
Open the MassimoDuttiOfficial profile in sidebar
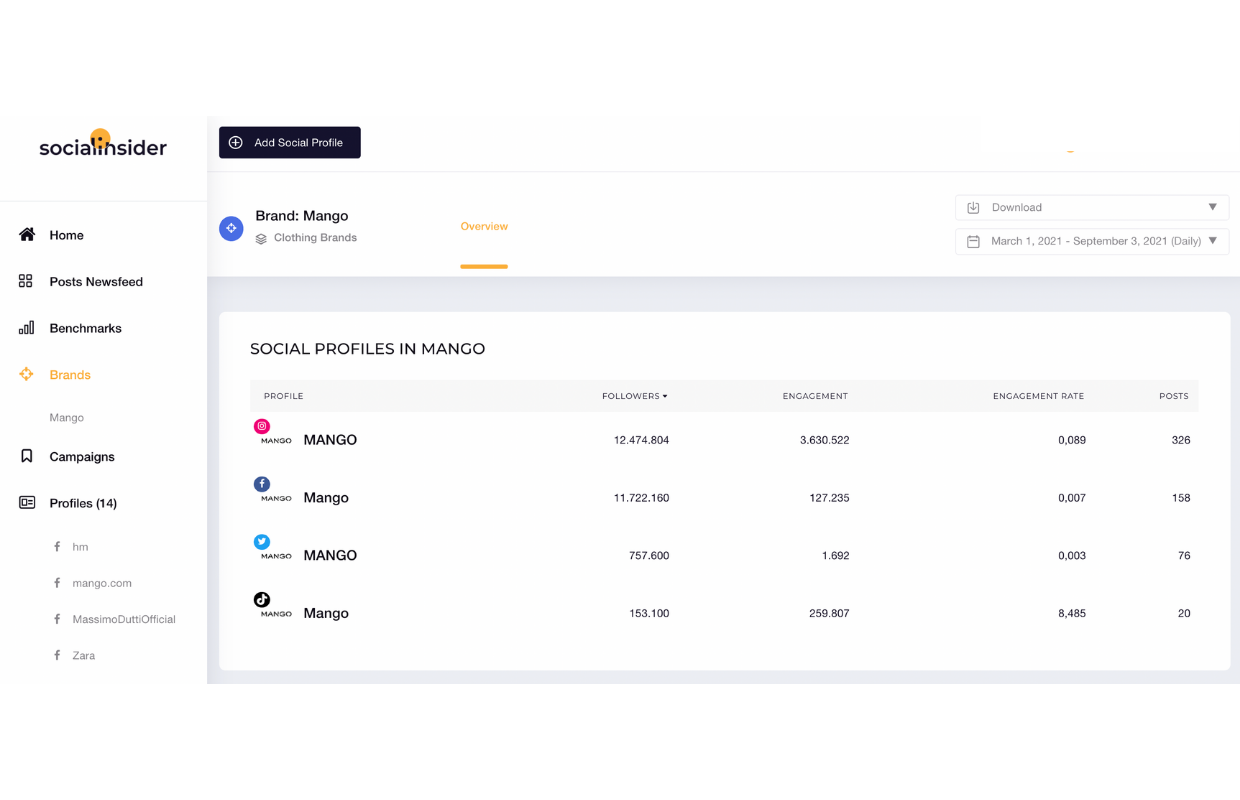(124, 619)
